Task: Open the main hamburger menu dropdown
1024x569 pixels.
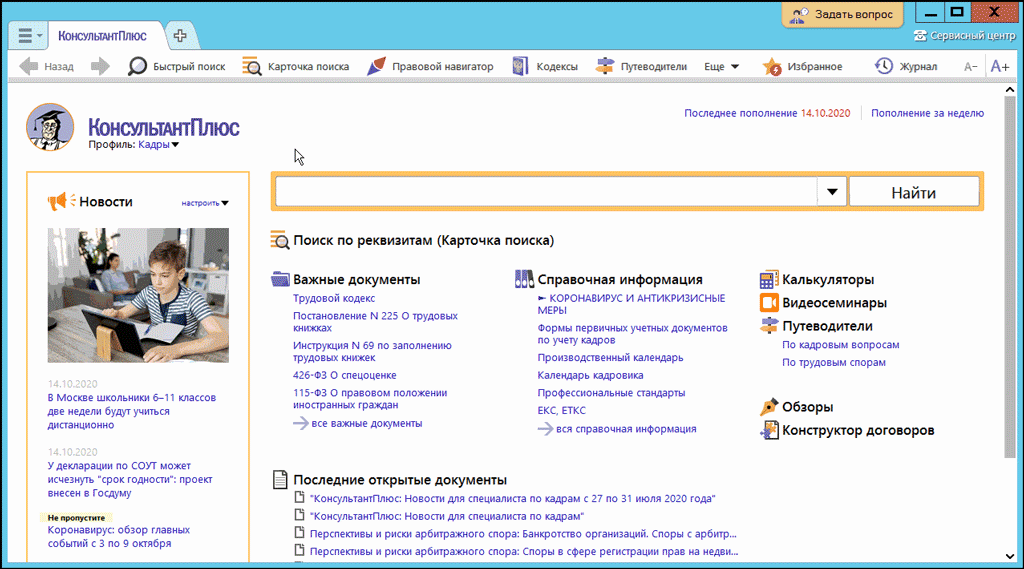Action: tap(29, 35)
